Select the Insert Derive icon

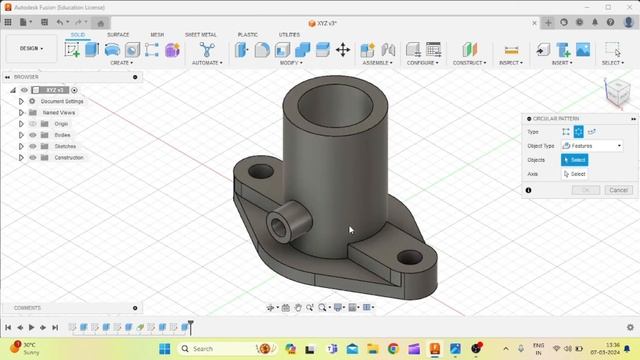(543, 50)
